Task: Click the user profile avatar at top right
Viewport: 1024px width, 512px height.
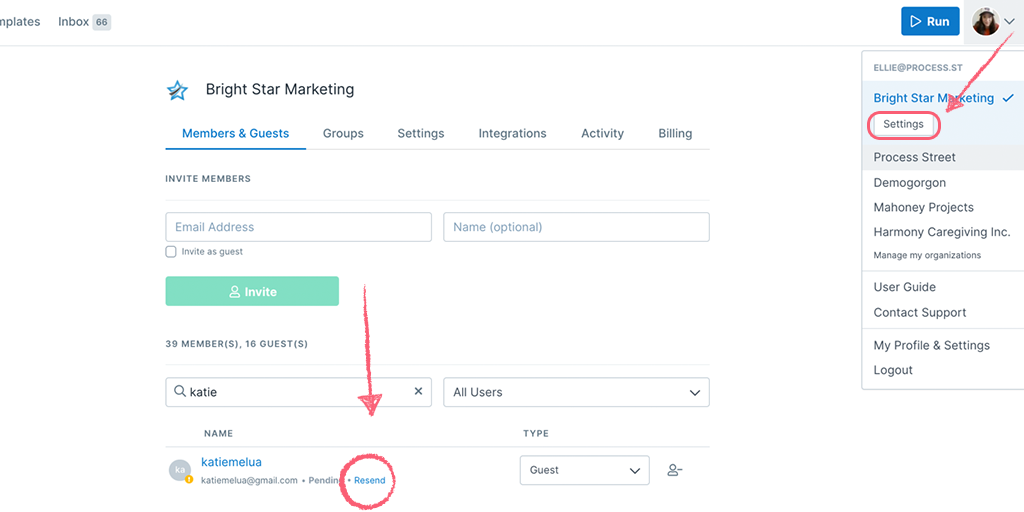Action: coord(985,21)
